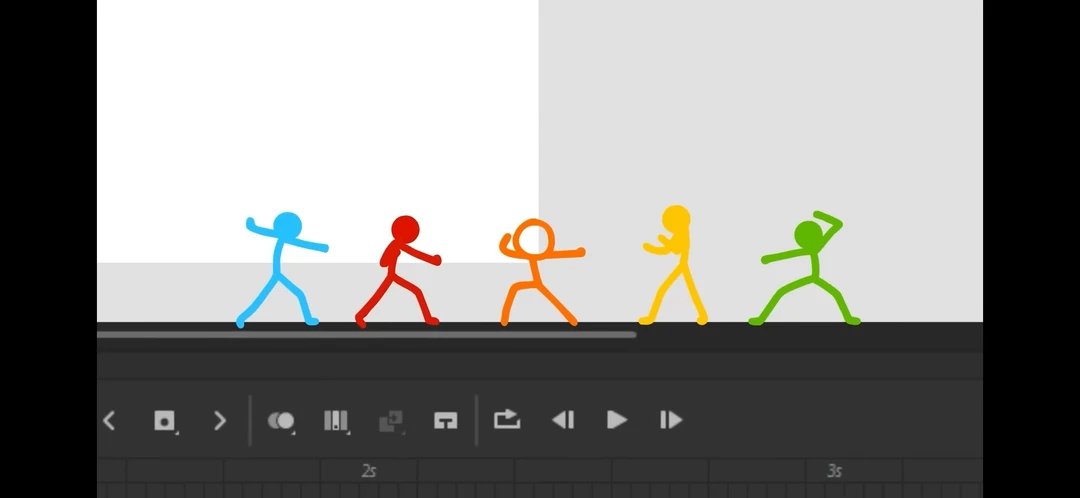
Task: Click the Insert Keyframe icon
Action: pos(164,420)
